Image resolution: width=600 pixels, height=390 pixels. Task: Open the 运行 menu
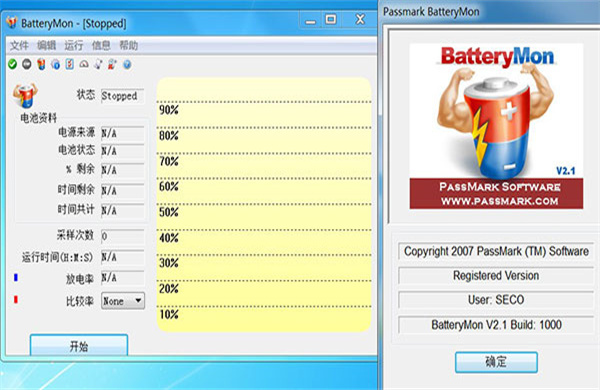click(73, 46)
